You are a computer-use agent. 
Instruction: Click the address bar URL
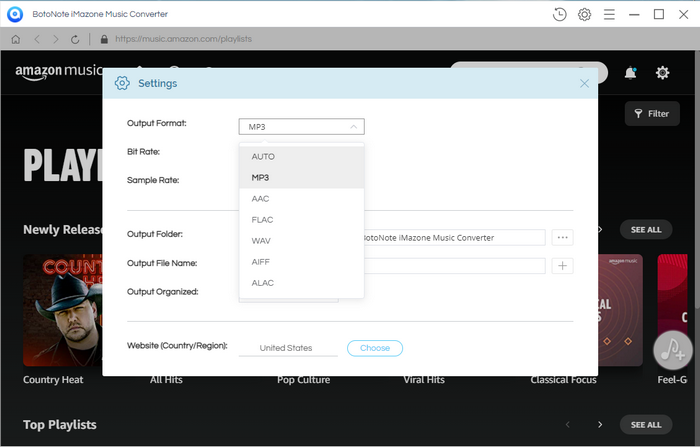[183, 39]
